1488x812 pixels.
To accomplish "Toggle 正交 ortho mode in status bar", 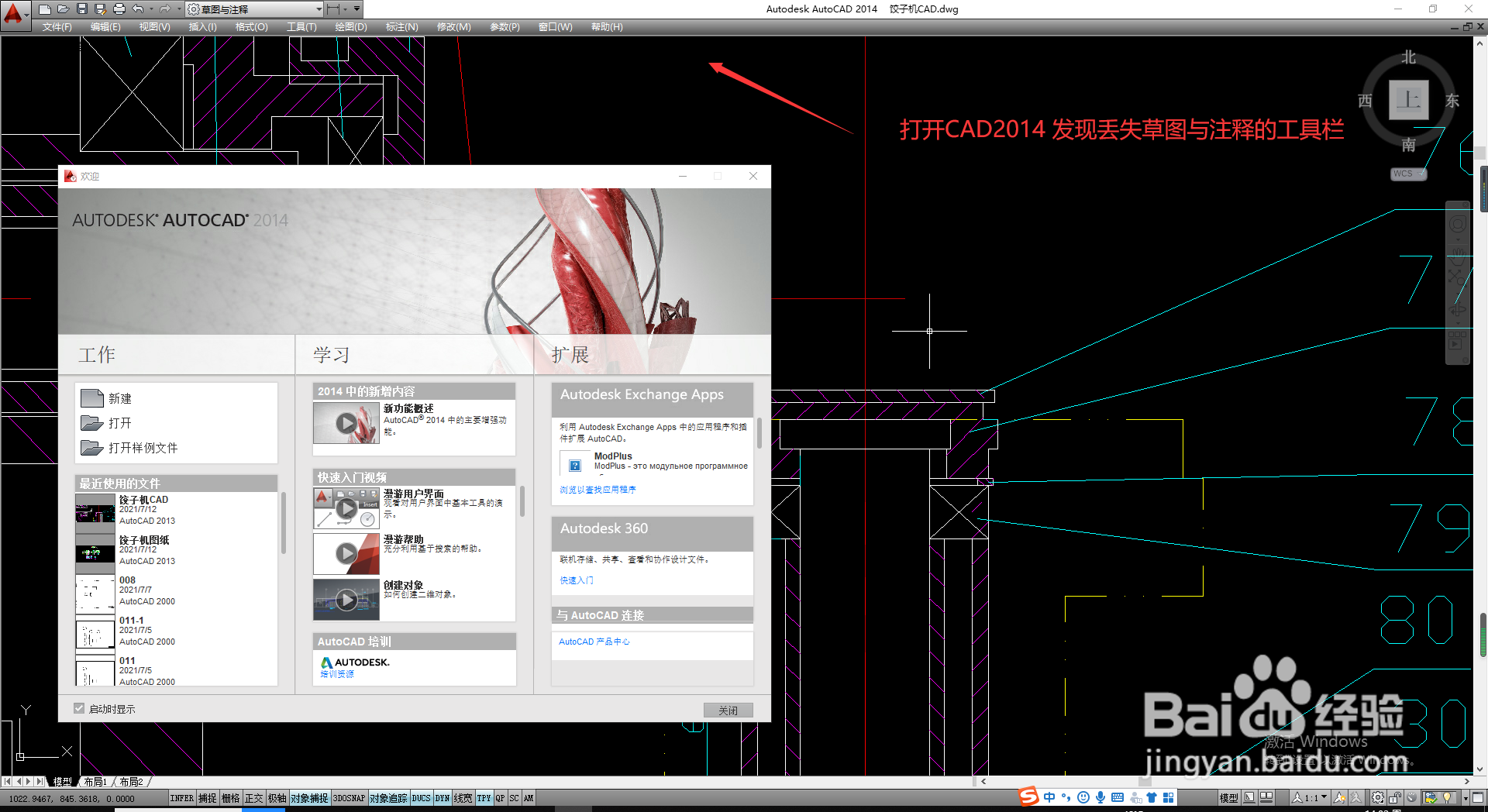I will [x=253, y=798].
